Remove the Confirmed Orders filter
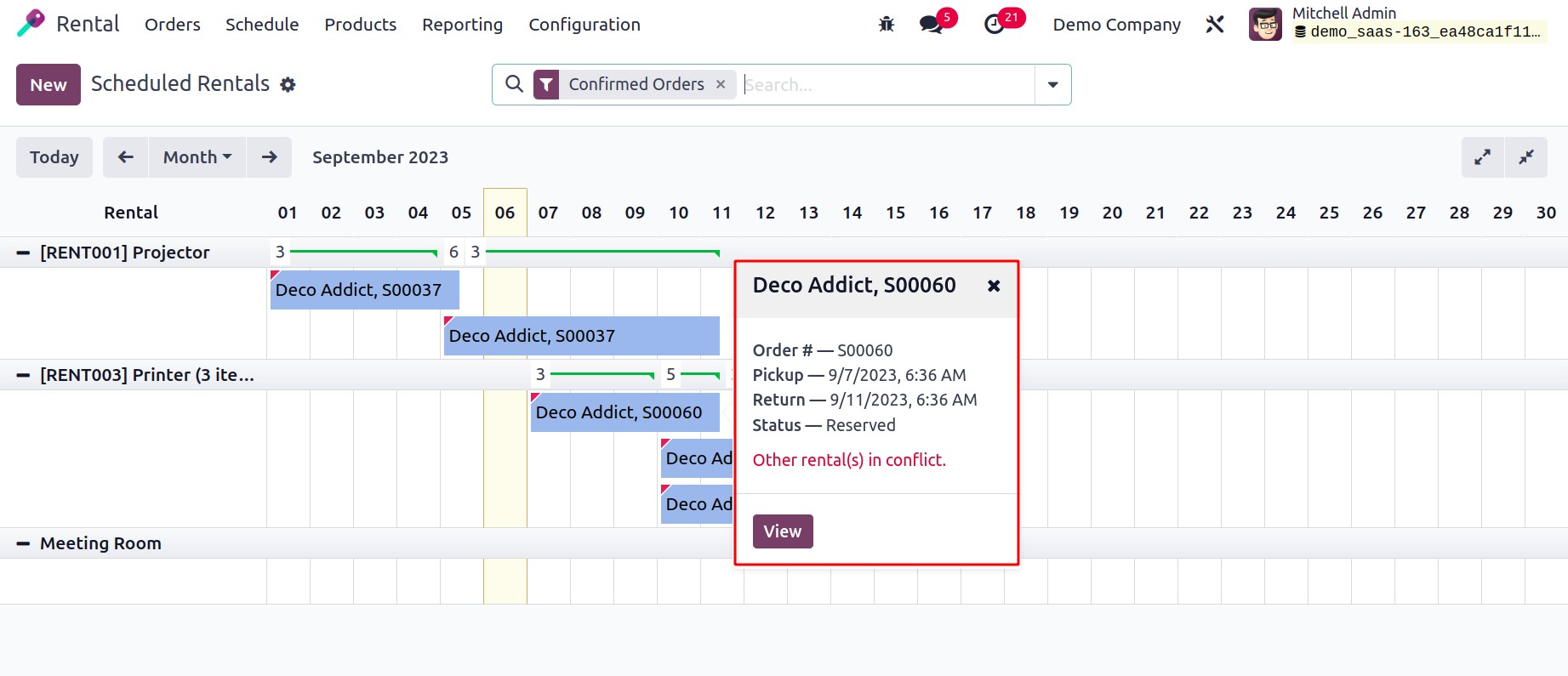 click(721, 84)
